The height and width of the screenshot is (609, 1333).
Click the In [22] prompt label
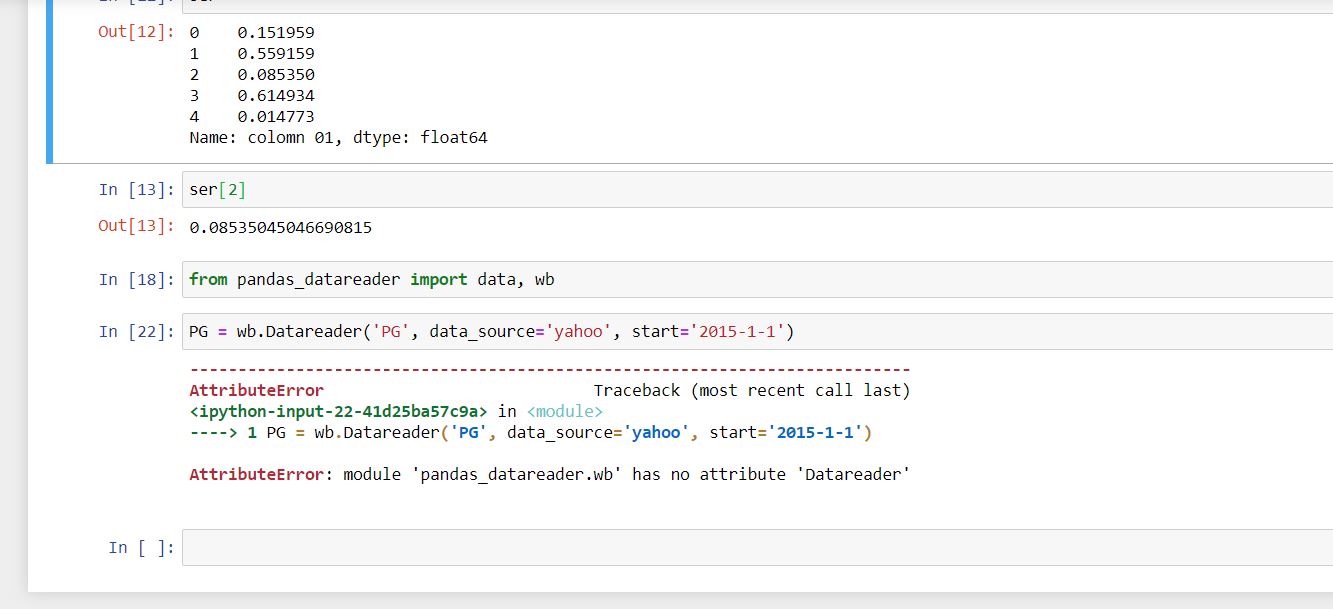click(x=137, y=331)
